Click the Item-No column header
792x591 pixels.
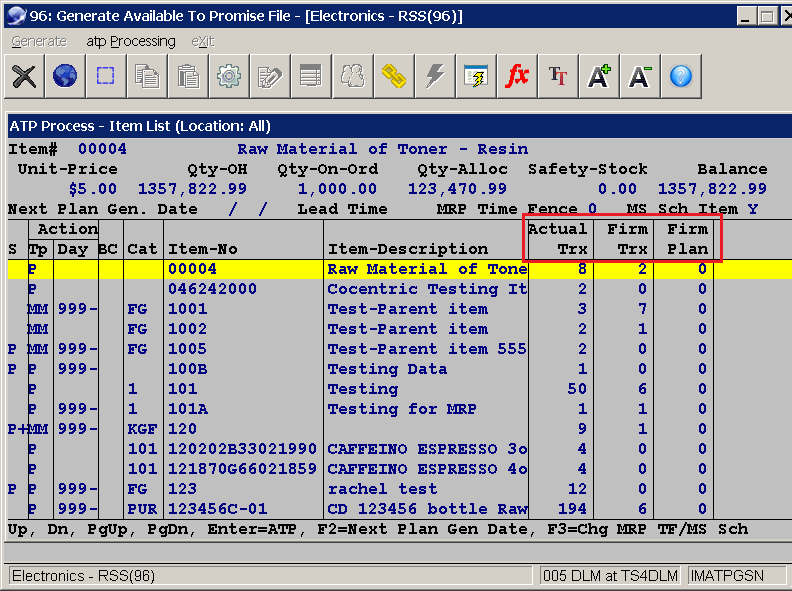[203, 249]
